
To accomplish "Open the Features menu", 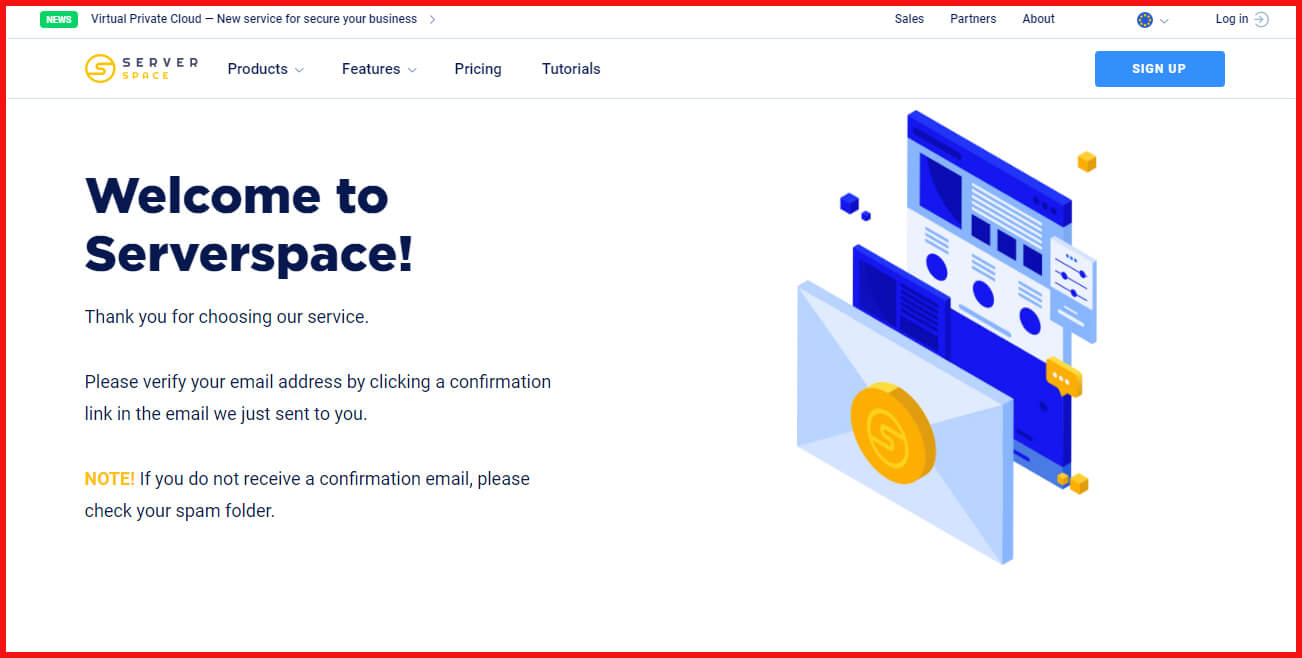I will click(x=371, y=69).
